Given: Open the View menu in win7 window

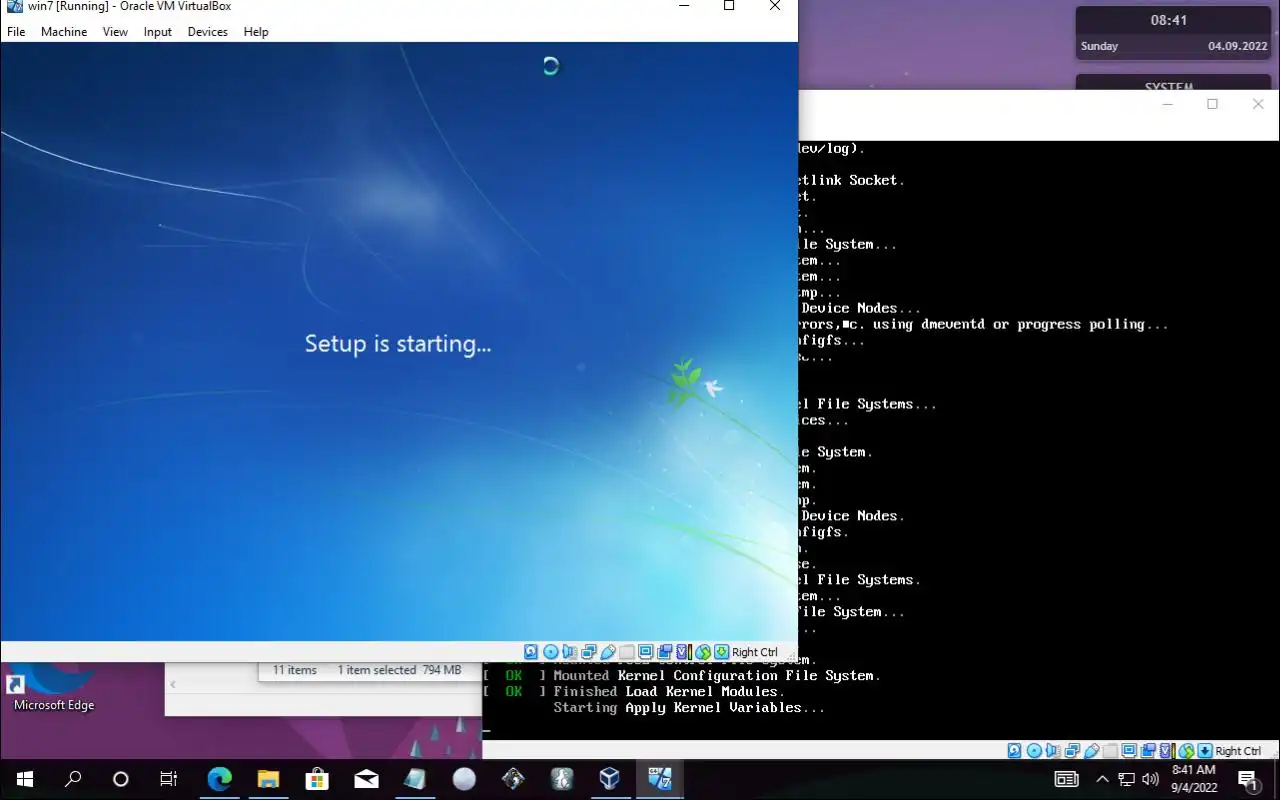Looking at the screenshot, I should [115, 32].
